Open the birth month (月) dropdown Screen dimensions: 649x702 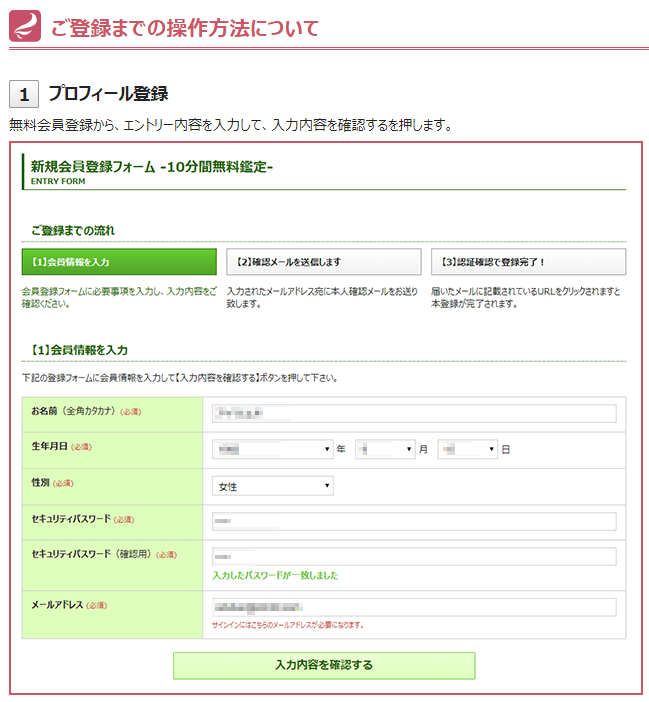tap(384, 450)
